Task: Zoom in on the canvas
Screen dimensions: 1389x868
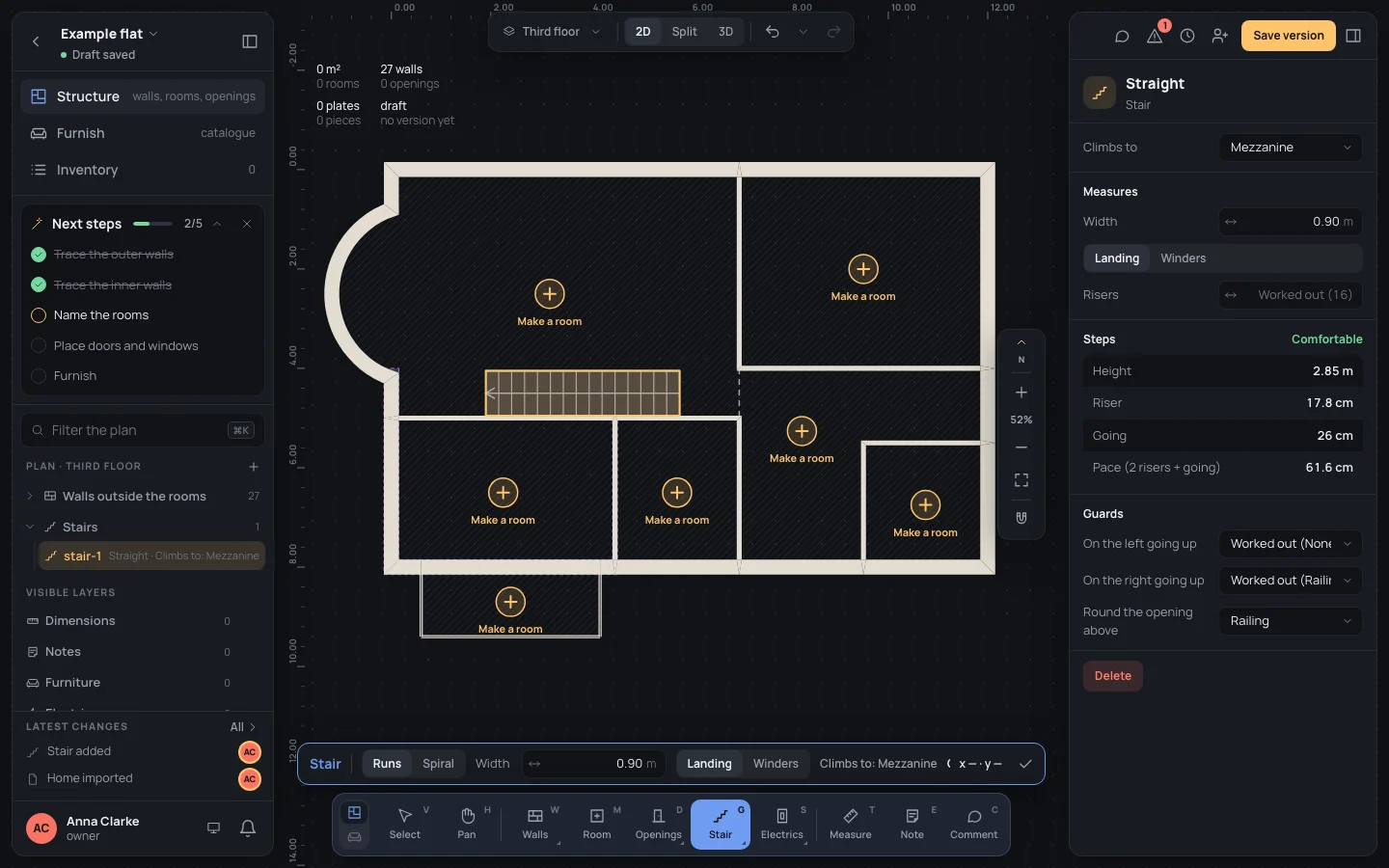Action: click(x=1021, y=393)
